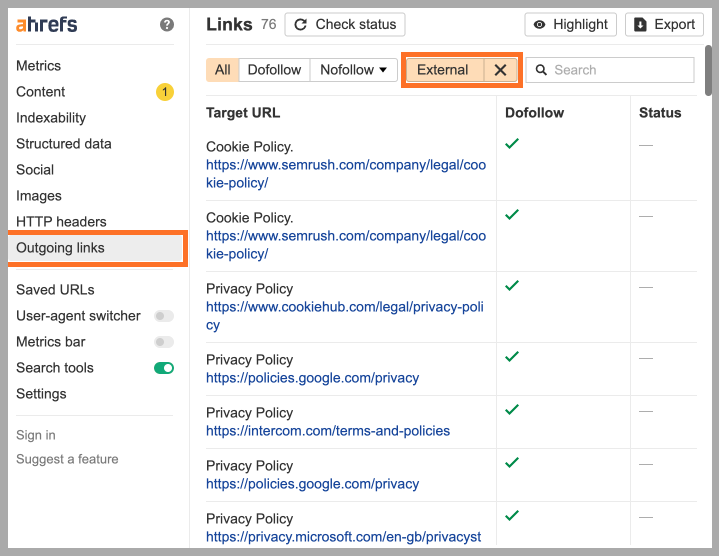719x556 pixels.
Task: Click the panel's vertical scrollbar
Action: (708, 70)
